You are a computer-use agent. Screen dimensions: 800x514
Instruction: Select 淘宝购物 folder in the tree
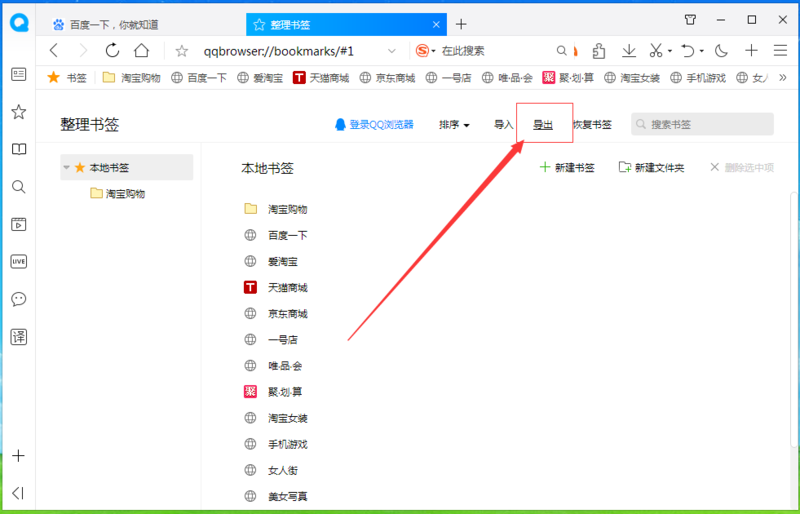tap(118, 193)
